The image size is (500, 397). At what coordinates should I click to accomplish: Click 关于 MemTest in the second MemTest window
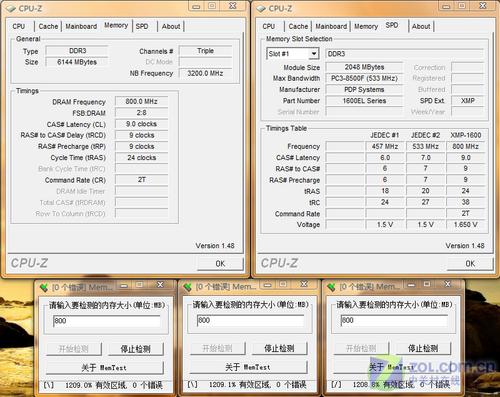248,367
